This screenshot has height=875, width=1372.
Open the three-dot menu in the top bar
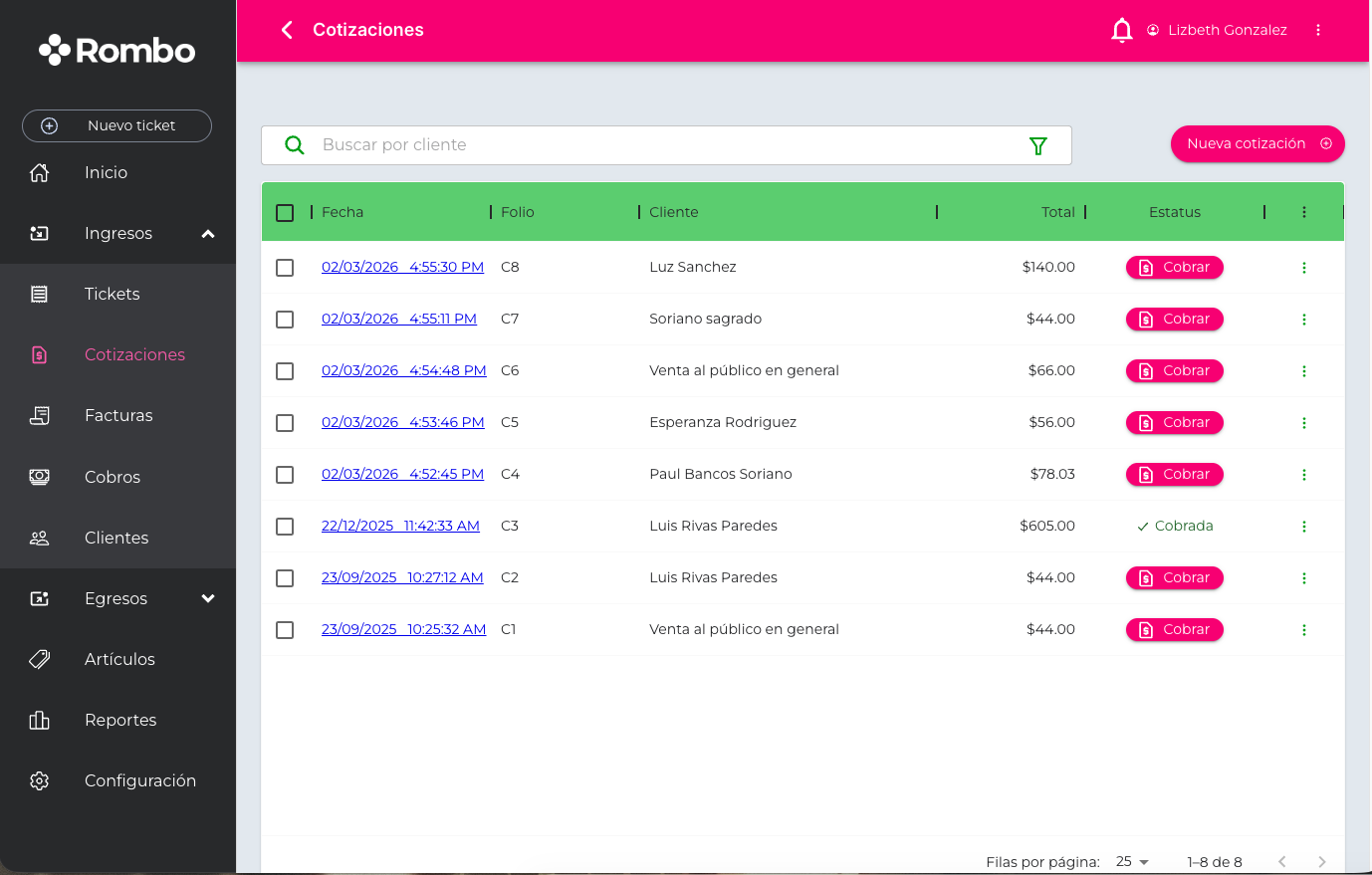coord(1318,30)
